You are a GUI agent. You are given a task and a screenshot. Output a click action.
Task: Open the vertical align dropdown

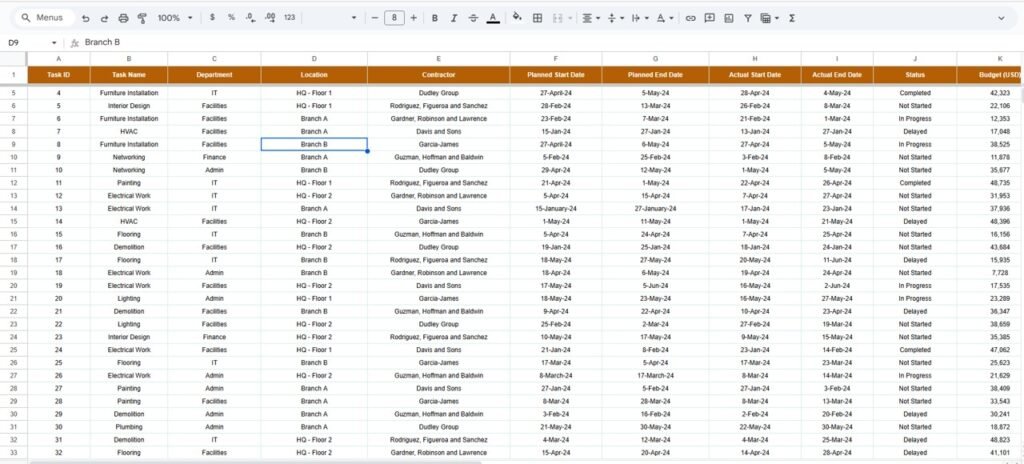tap(615, 18)
